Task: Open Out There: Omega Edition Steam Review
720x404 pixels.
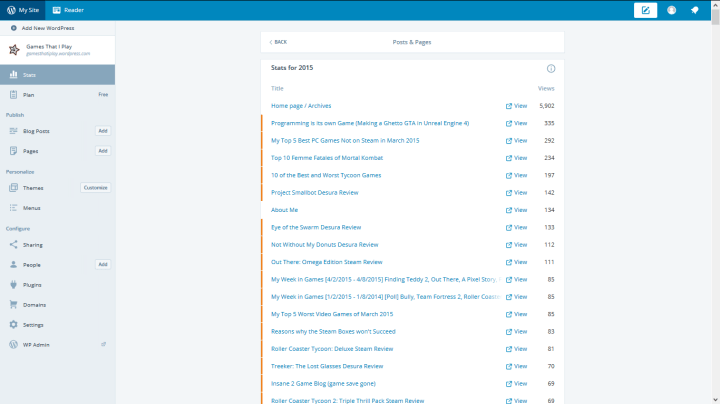Action: [x=326, y=262]
